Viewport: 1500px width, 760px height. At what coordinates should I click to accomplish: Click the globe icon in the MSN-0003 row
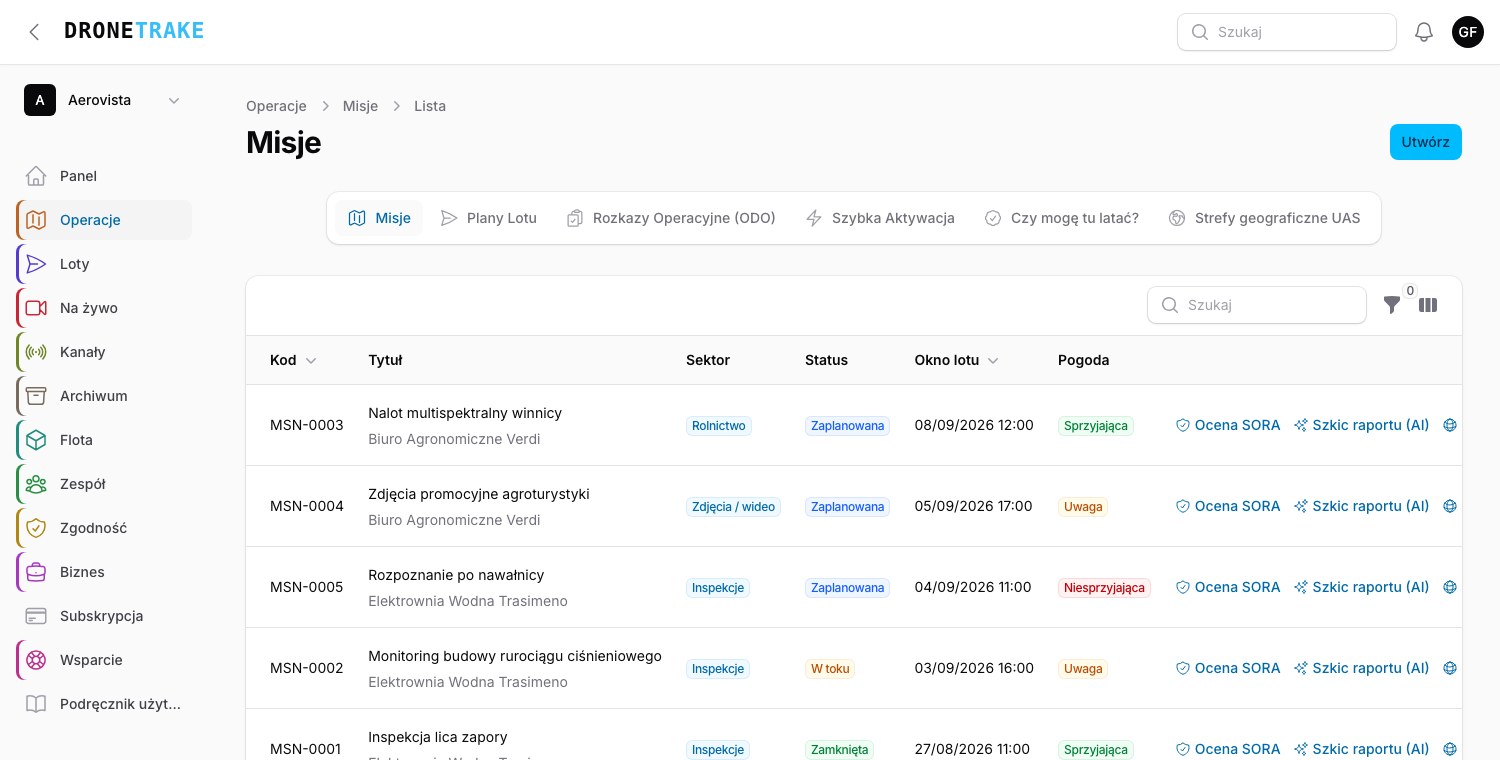[1450, 425]
